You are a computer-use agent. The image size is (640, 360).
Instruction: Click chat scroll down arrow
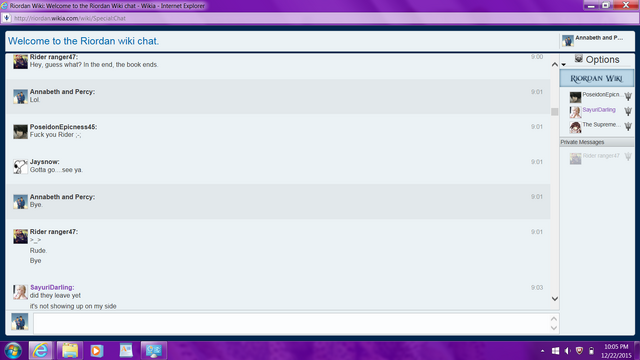pos(555,299)
